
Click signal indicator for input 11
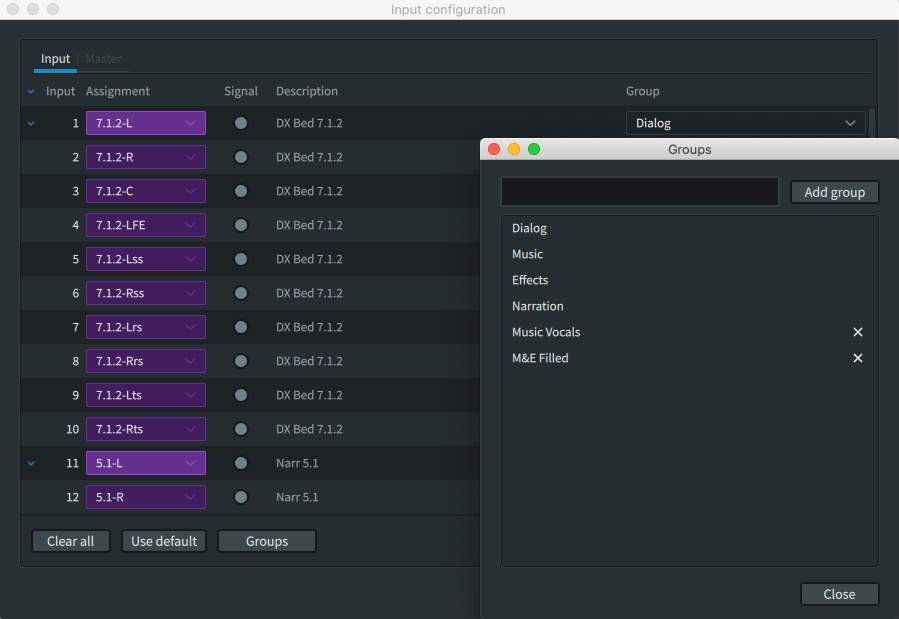coord(241,463)
